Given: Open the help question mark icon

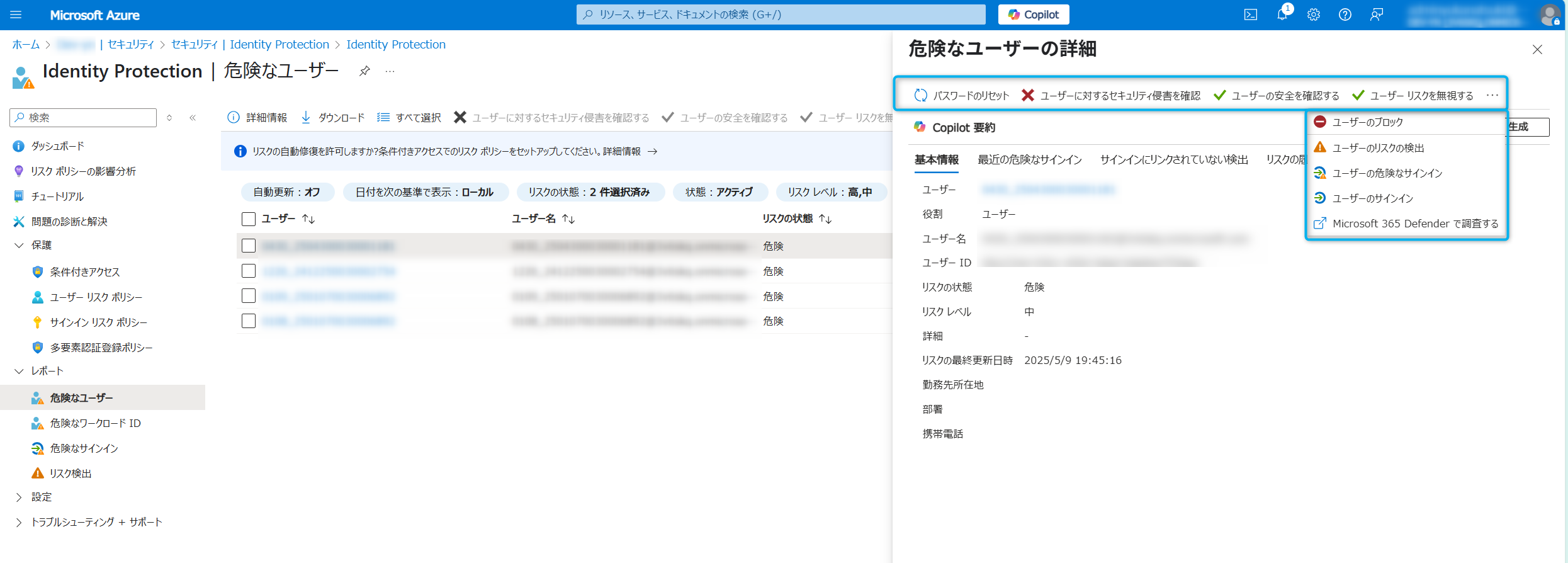Looking at the screenshot, I should [1345, 14].
